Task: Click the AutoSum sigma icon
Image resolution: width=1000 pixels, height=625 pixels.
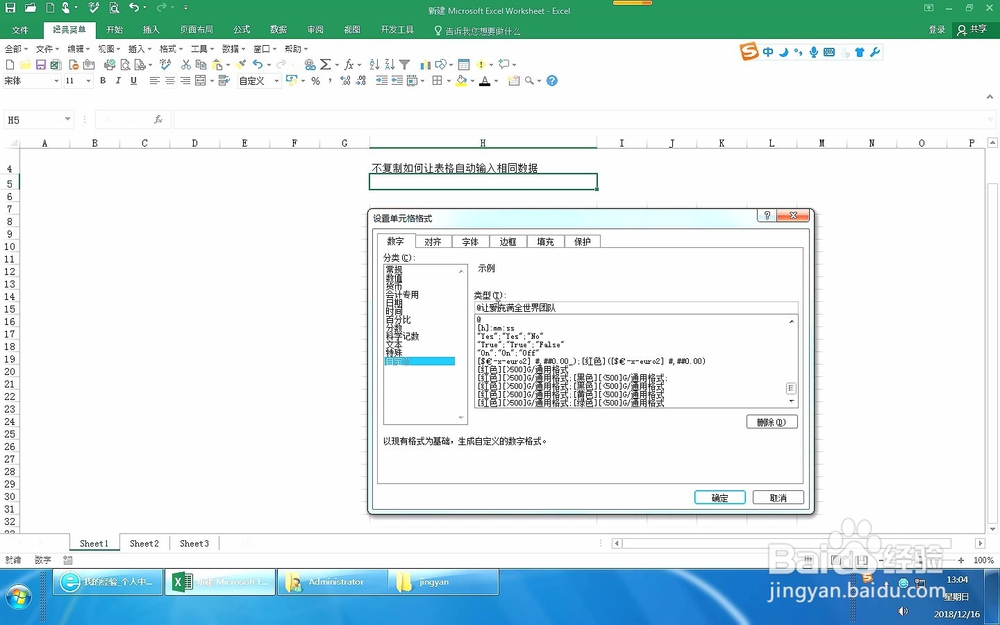Action: [x=326, y=64]
